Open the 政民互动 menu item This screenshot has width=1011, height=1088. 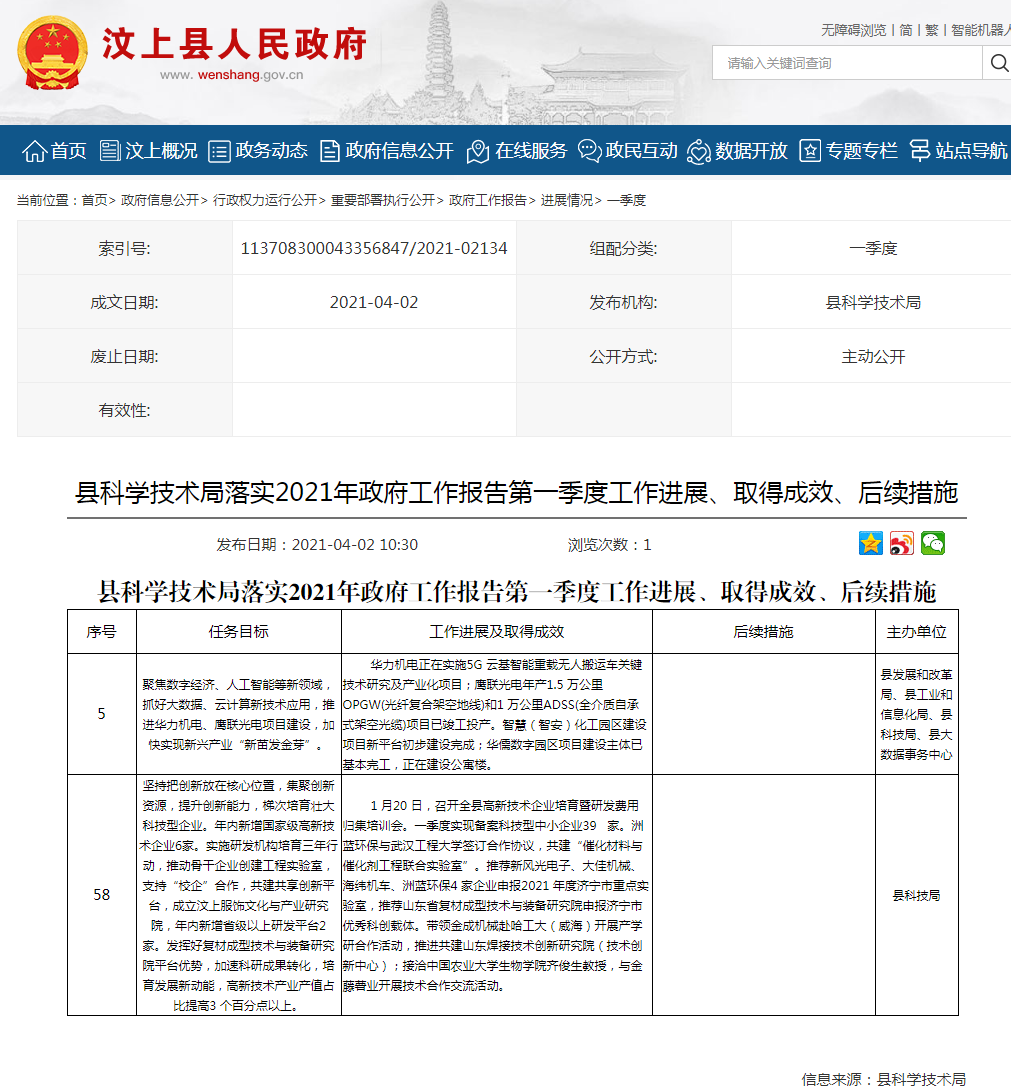[x=641, y=151]
